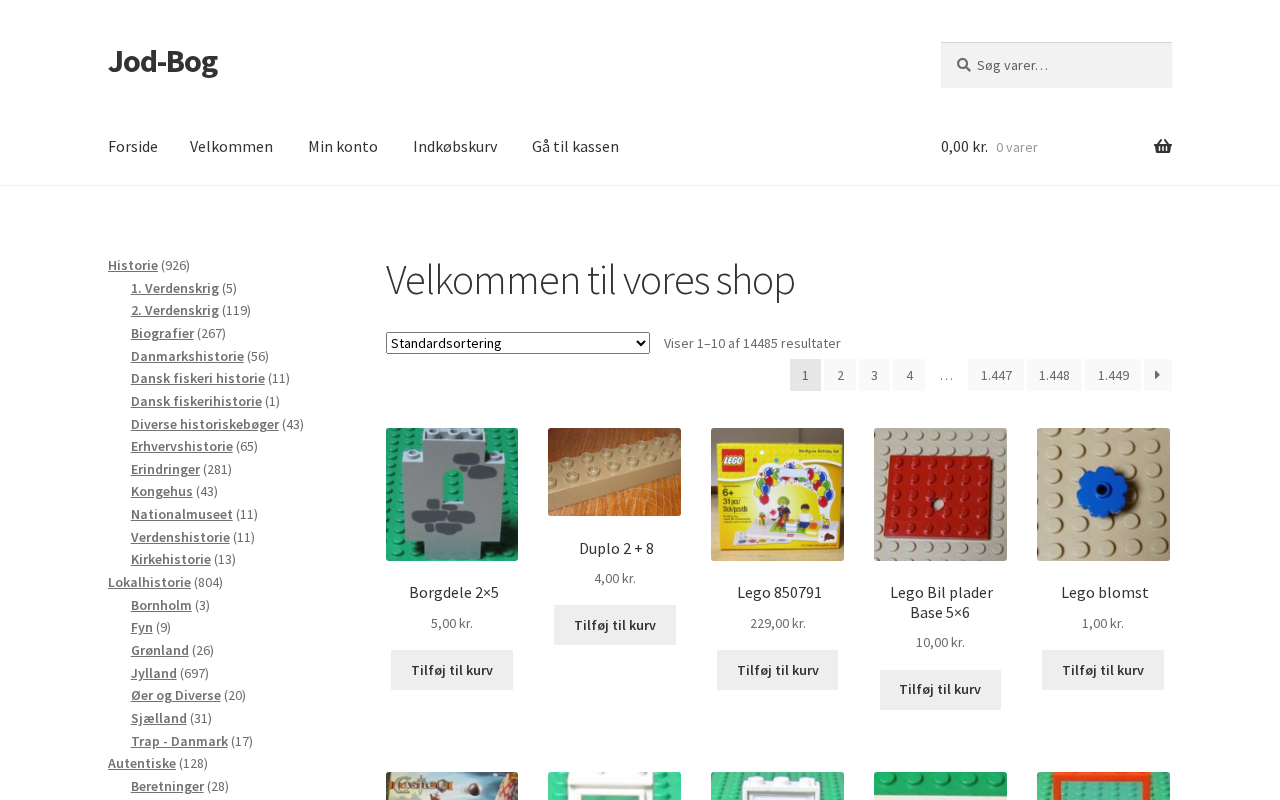
Task: Open the Standardsortering sorting dropdown
Action: click(x=517, y=343)
